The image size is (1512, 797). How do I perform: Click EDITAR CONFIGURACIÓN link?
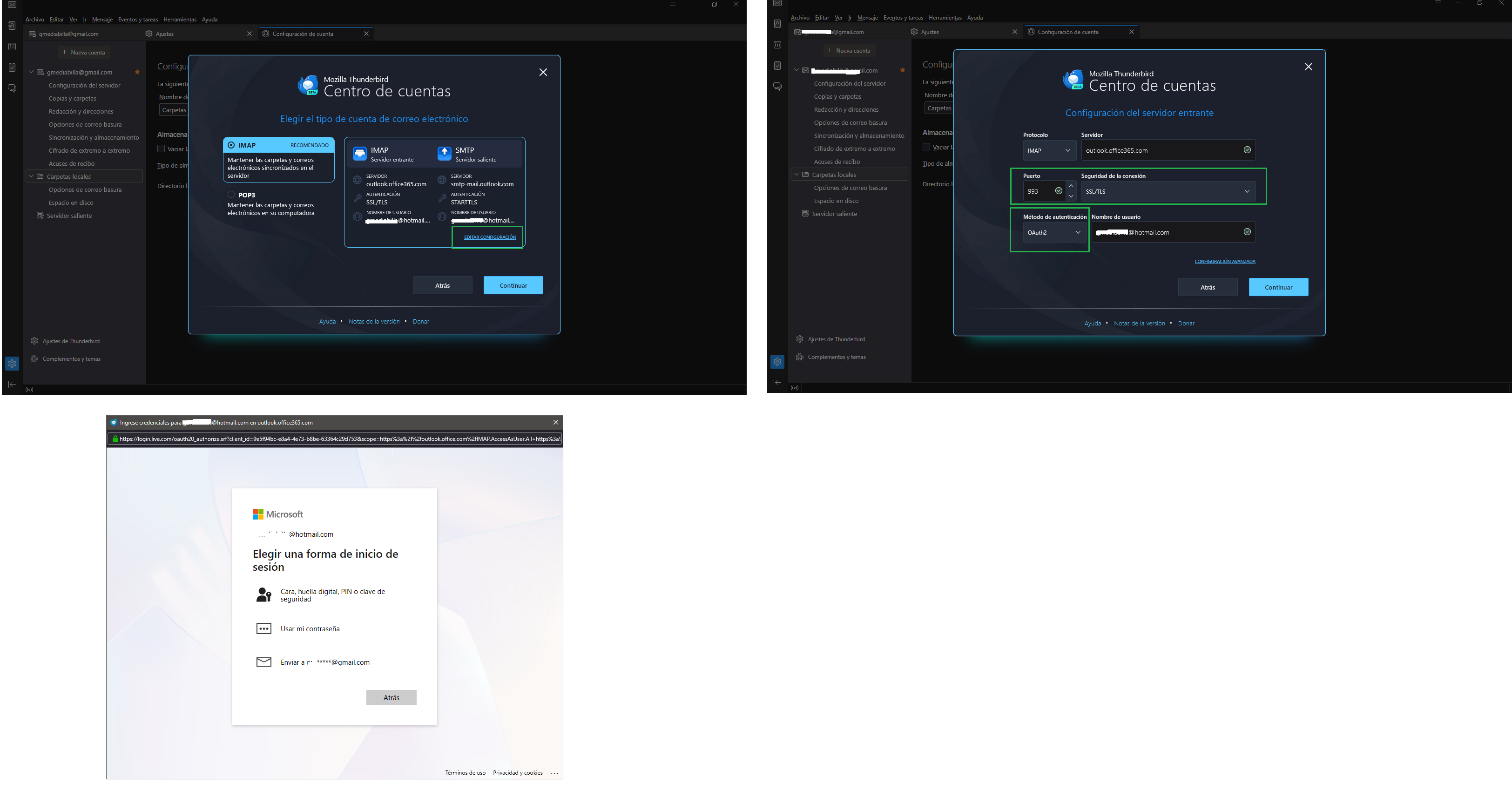[x=490, y=237]
